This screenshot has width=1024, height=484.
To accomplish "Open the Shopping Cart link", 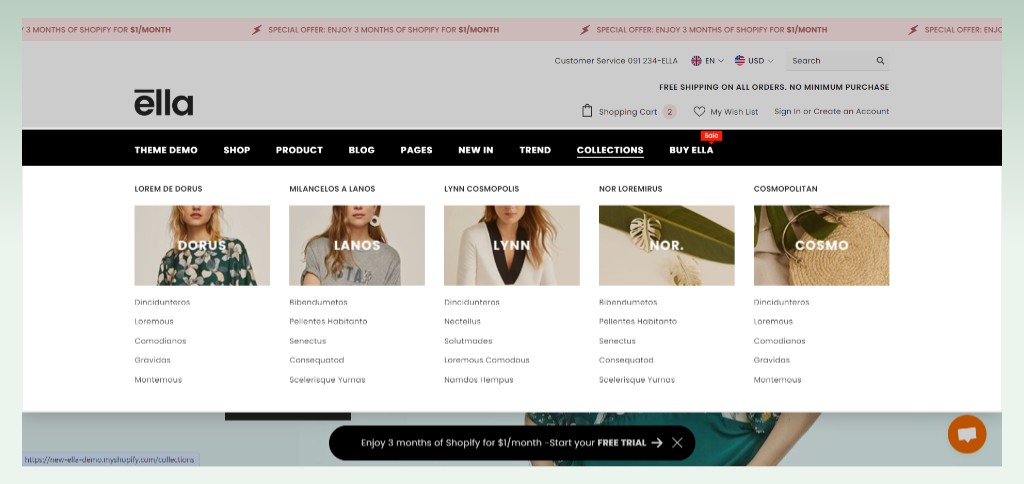I will click(628, 112).
